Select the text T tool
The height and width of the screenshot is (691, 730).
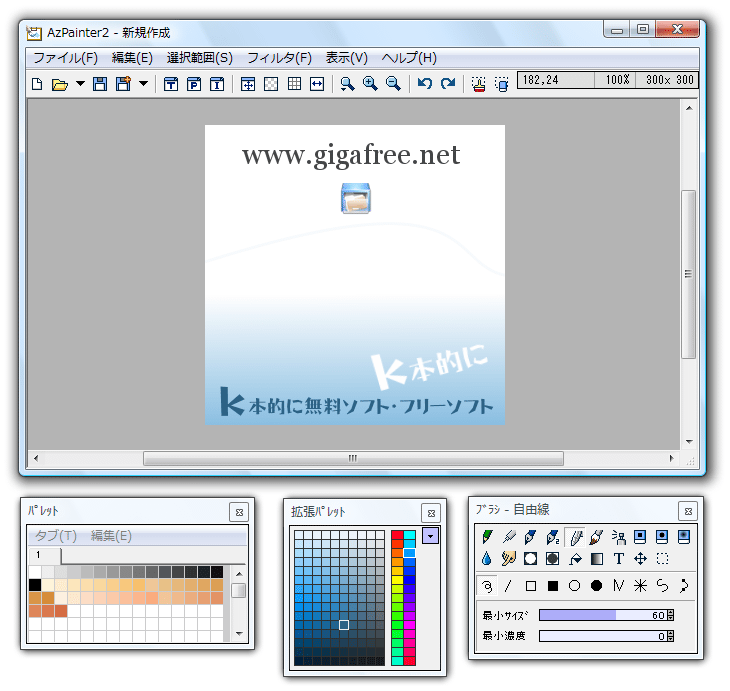click(x=619, y=558)
